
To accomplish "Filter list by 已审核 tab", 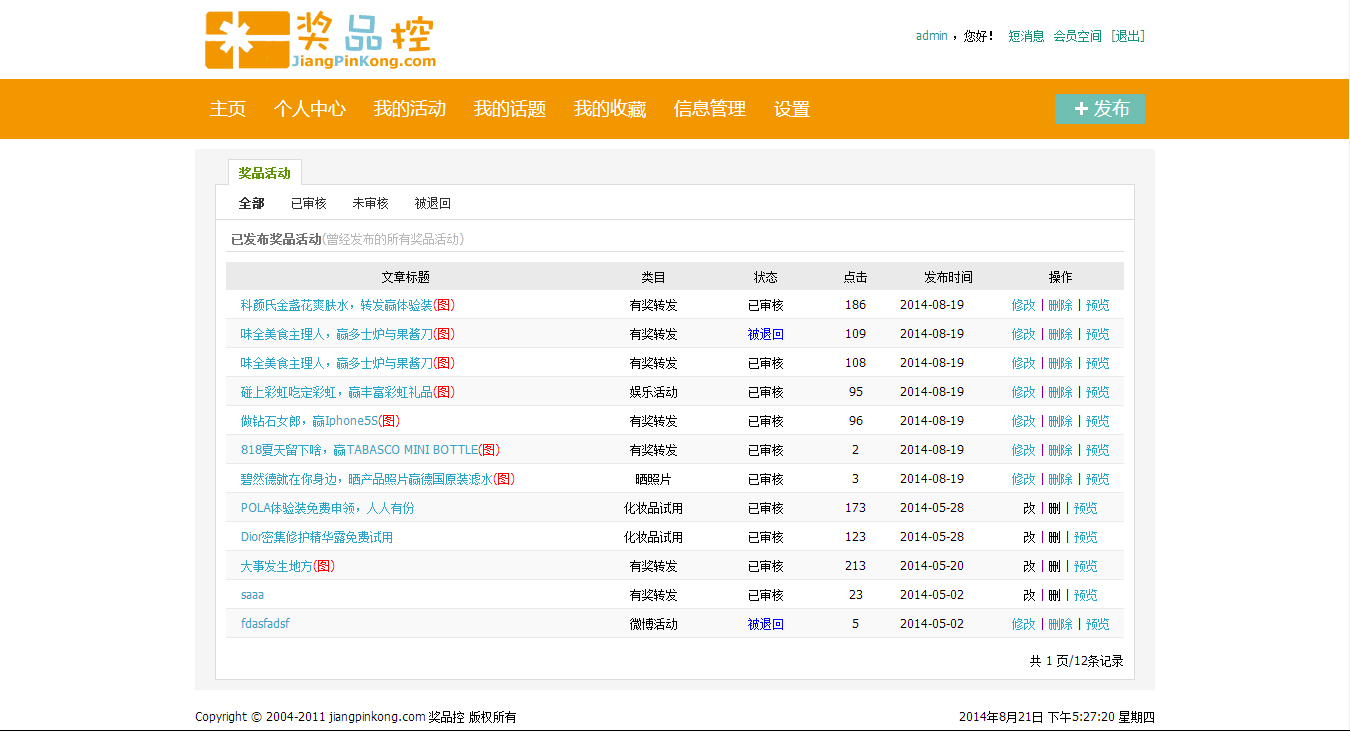I will tap(308, 203).
